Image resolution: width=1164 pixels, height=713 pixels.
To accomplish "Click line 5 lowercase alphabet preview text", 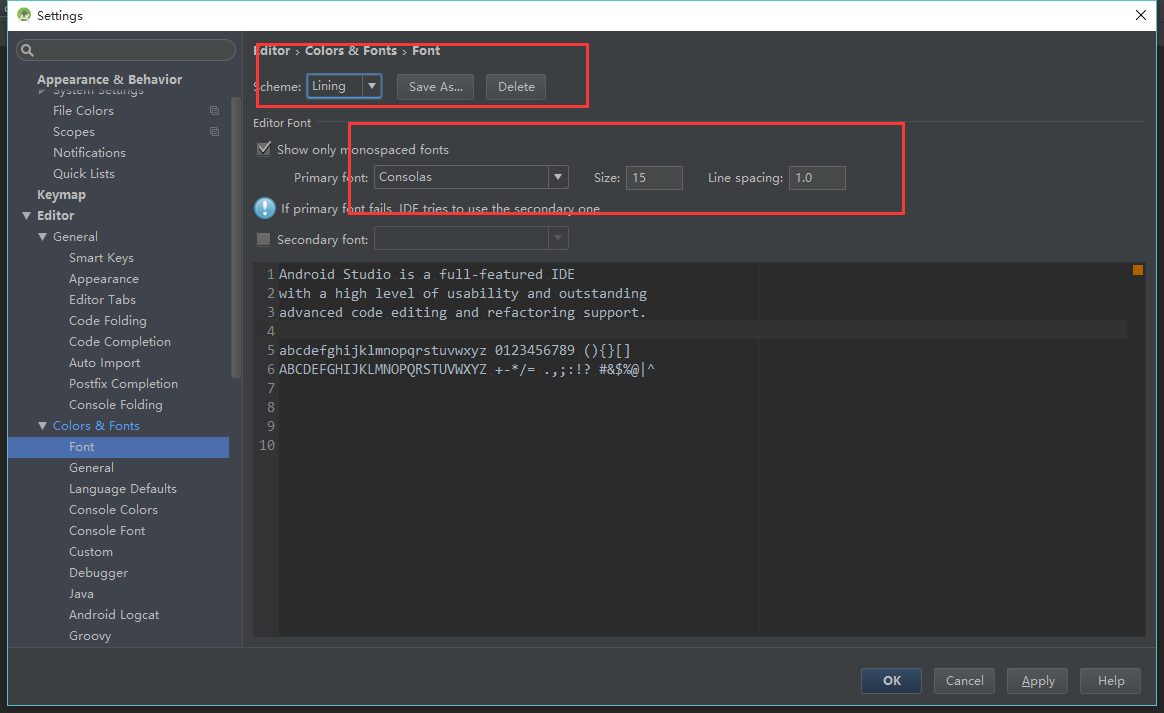I will (x=454, y=351).
